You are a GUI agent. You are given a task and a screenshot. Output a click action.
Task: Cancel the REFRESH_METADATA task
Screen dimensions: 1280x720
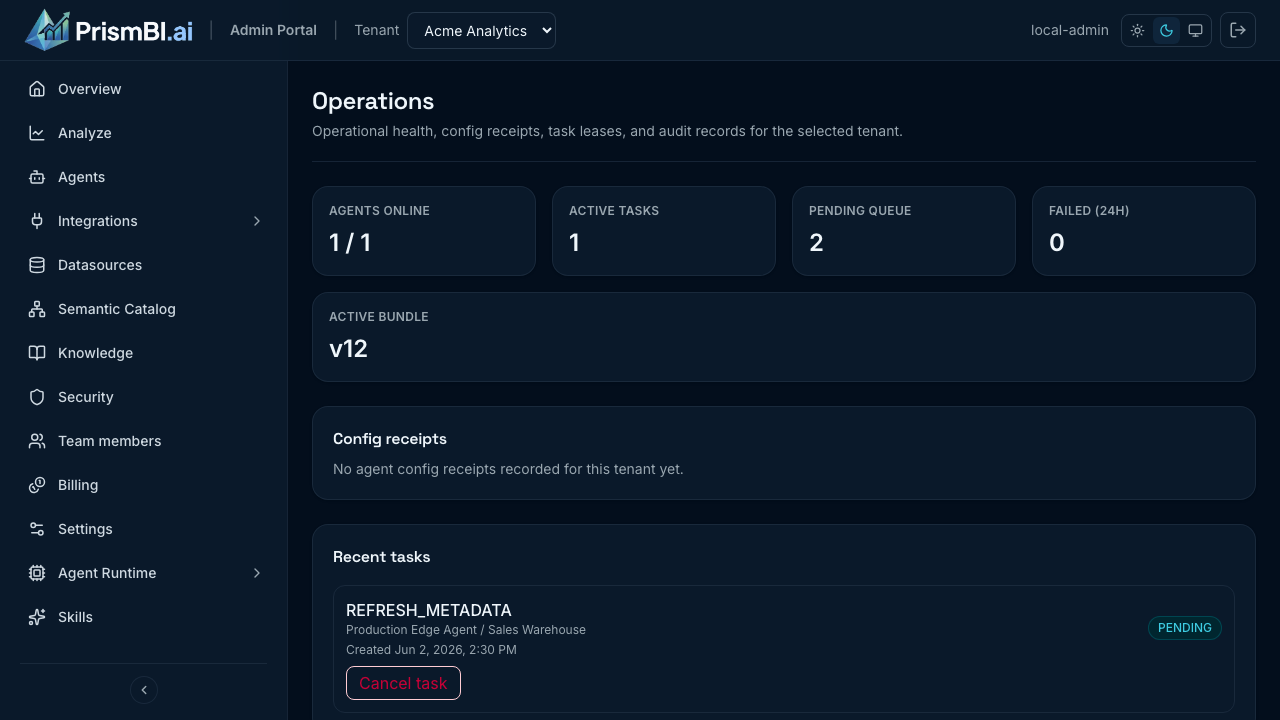(403, 683)
